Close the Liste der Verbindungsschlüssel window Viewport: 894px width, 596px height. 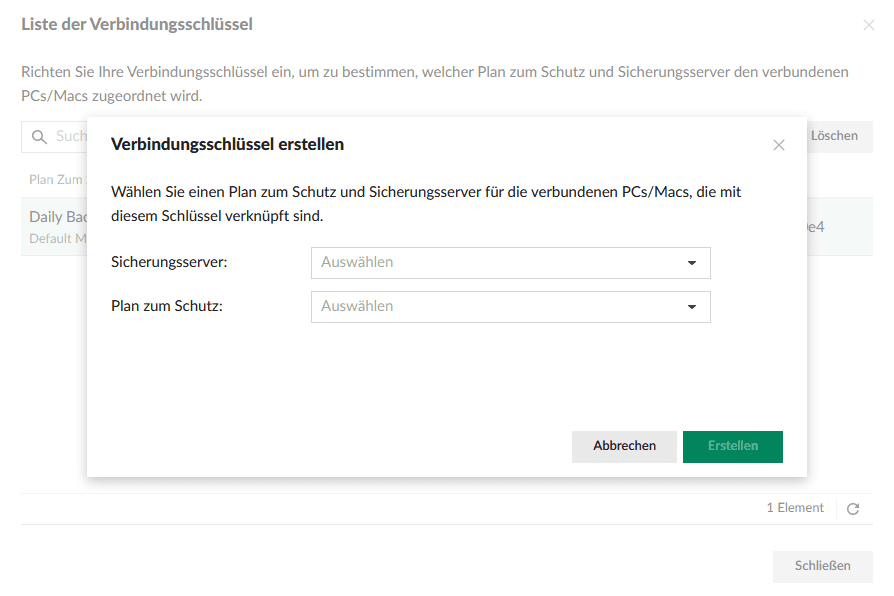pyautogui.click(x=868, y=25)
